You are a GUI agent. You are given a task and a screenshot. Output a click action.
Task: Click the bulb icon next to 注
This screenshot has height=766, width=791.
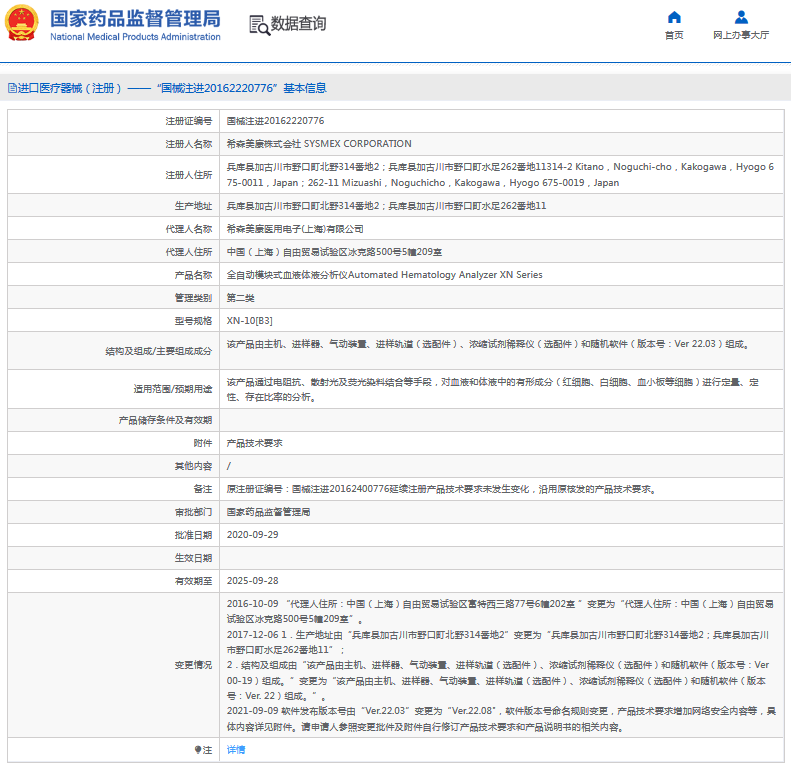click(198, 750)
